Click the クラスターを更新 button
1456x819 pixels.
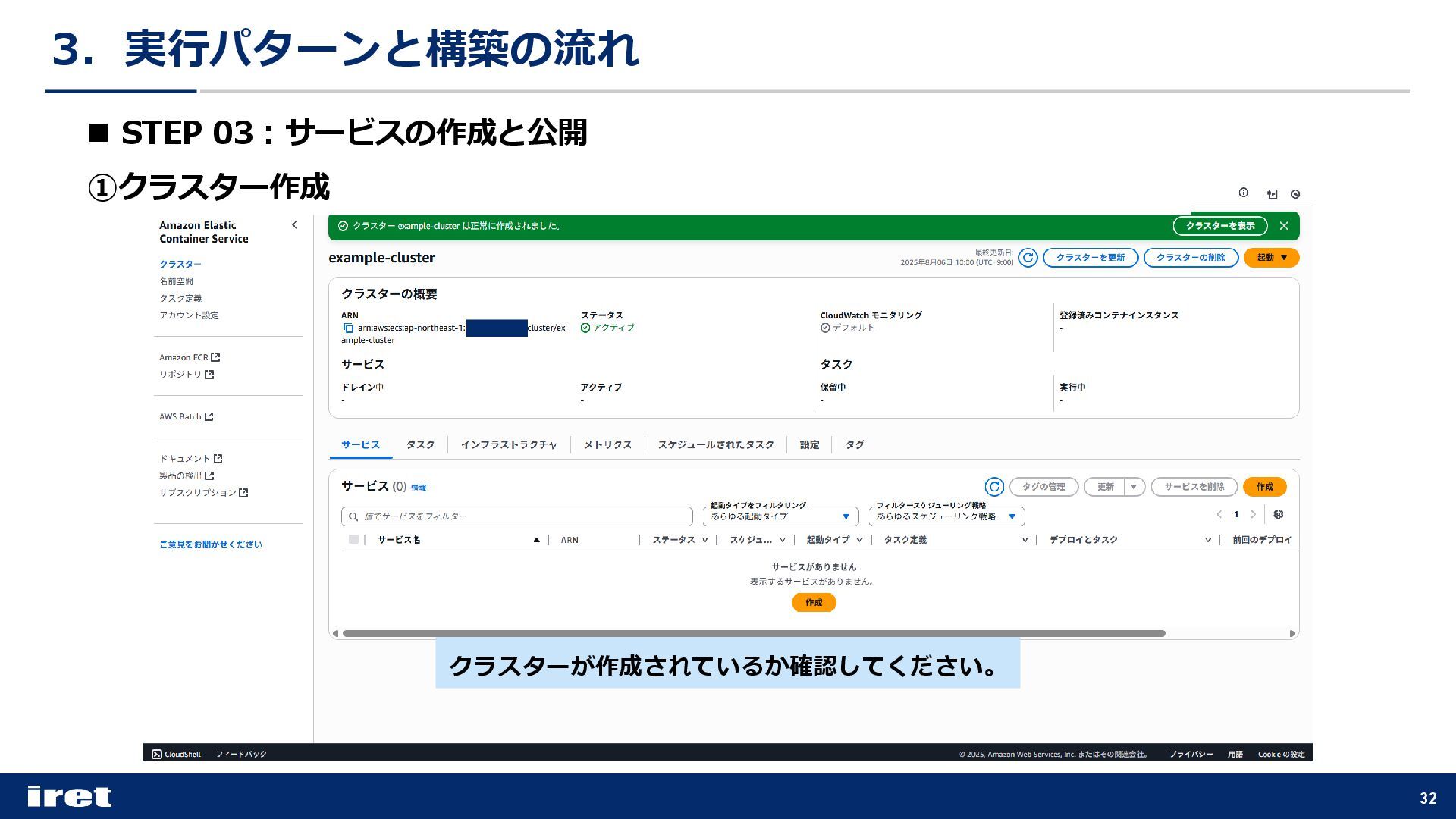click(1090, 258)
